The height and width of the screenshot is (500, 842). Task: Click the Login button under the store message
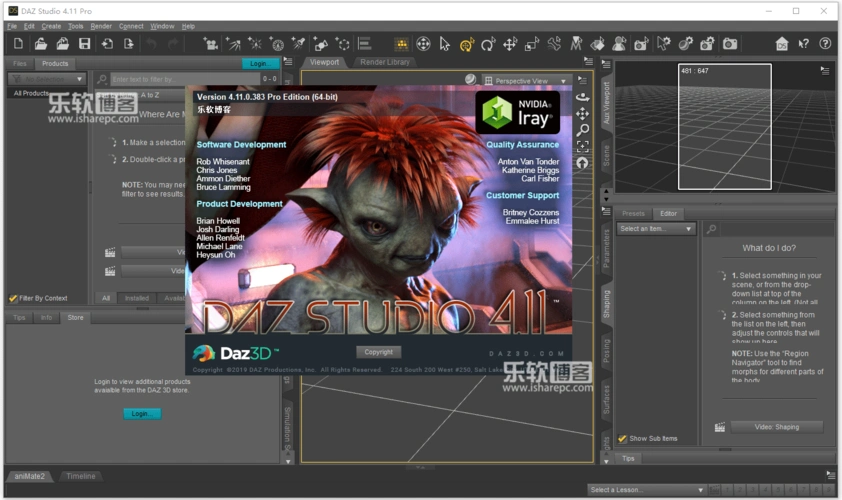[x=142, y=414]
